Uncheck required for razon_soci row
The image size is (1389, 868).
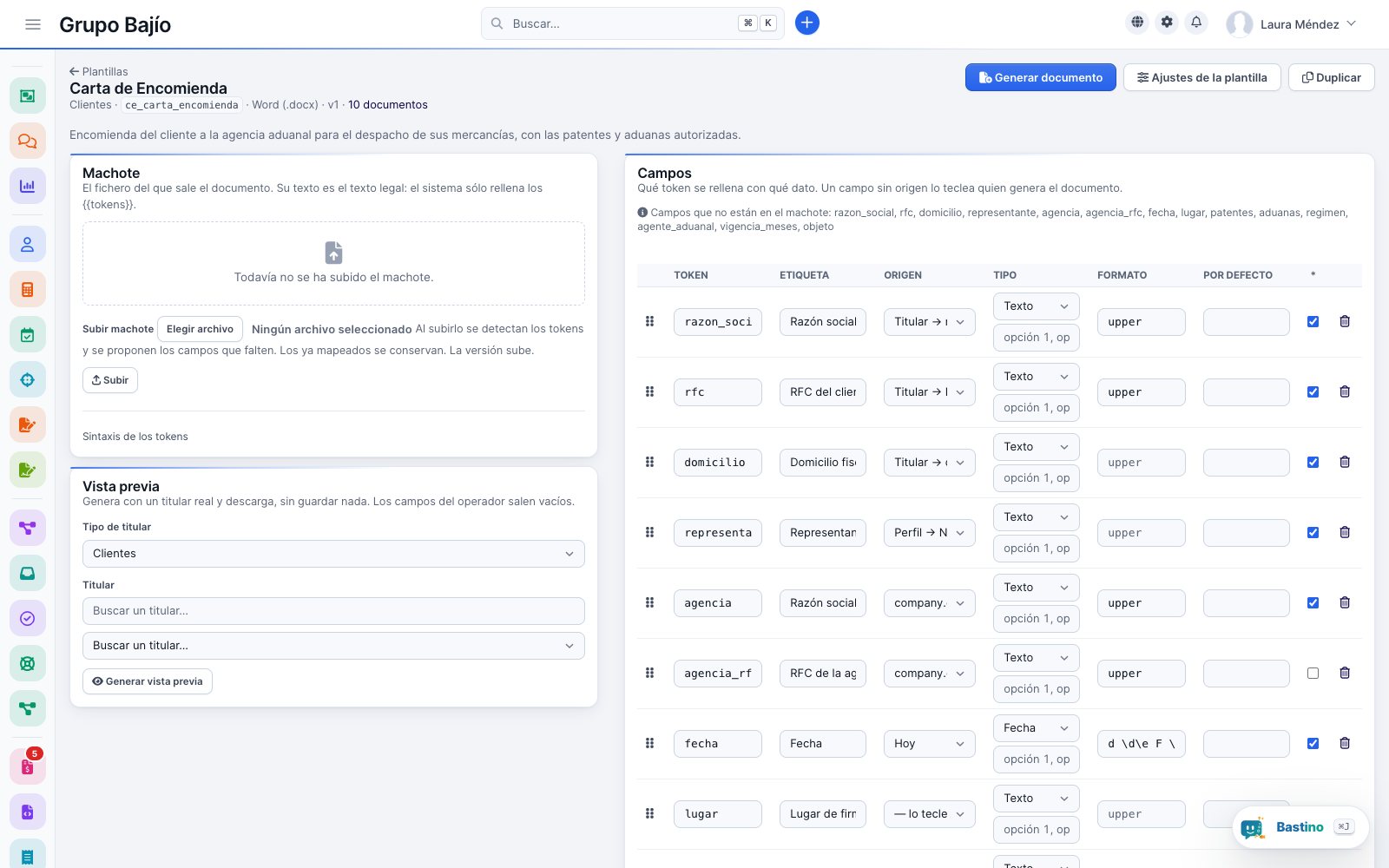(1313, 321)
